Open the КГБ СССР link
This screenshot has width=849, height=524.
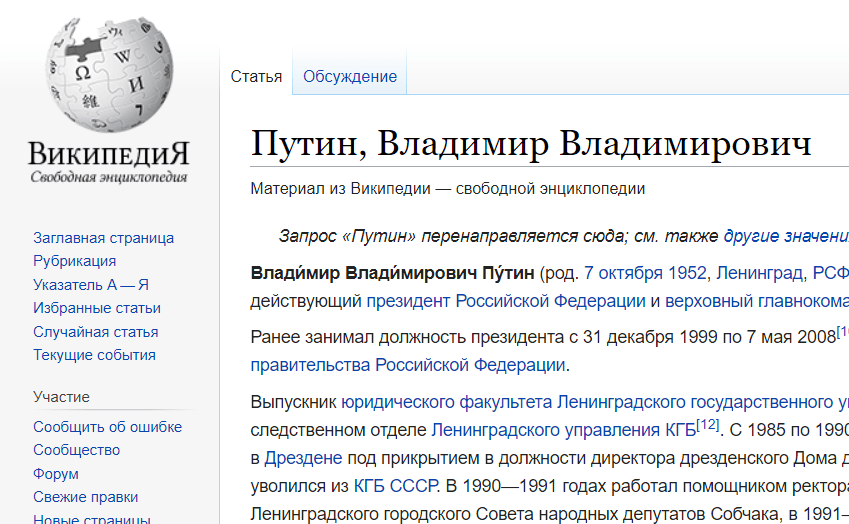tap(395, 486)
